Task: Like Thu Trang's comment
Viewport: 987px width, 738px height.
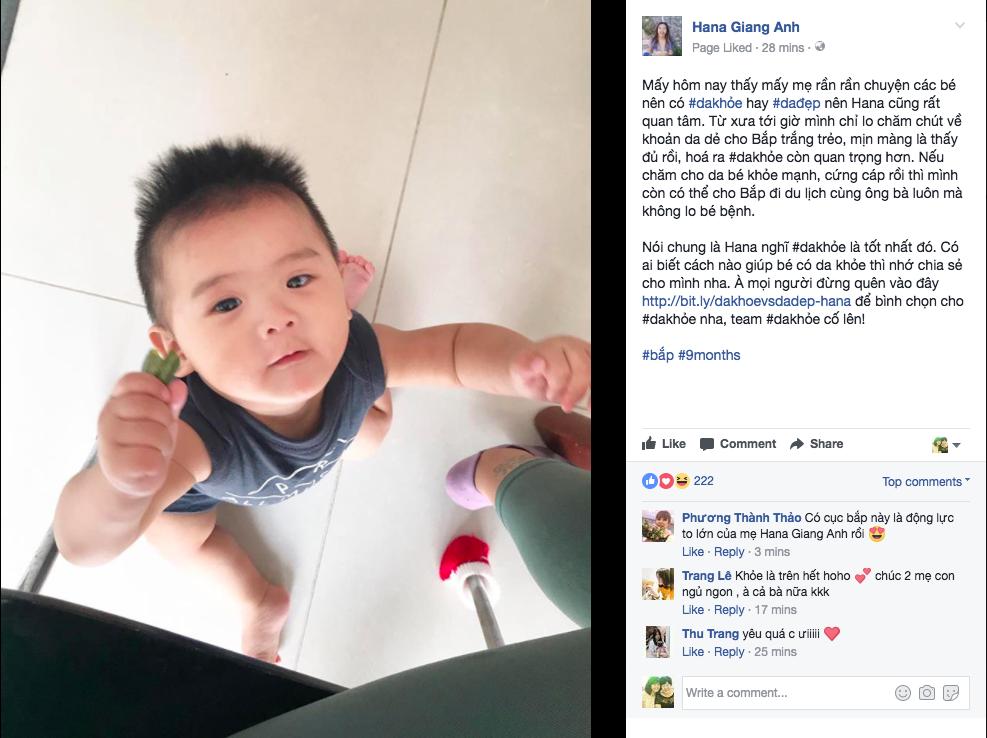Action: click(692, 652)
